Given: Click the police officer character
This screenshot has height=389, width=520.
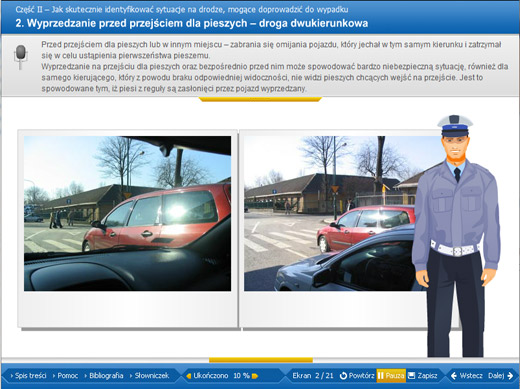Looking at the screenshot, I should [456, 236].
